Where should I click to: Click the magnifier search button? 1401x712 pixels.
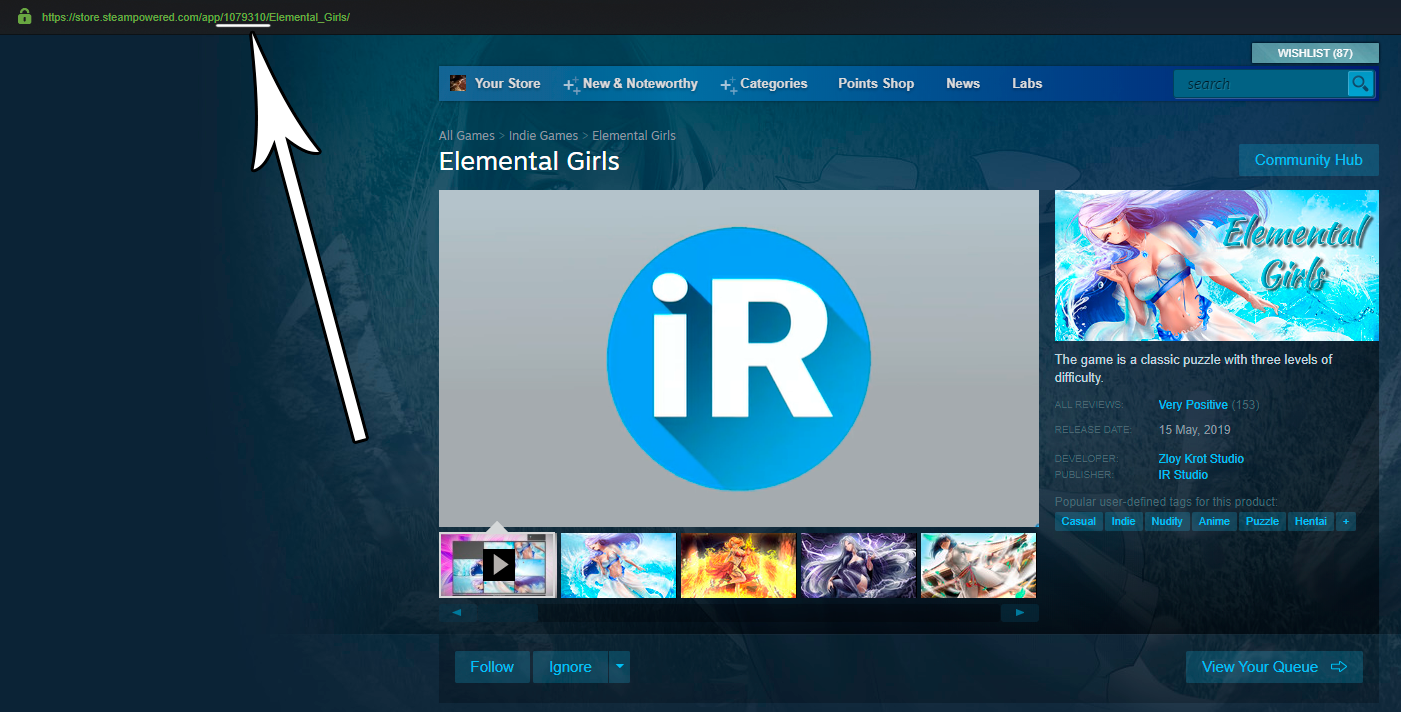pos(1360,84)
